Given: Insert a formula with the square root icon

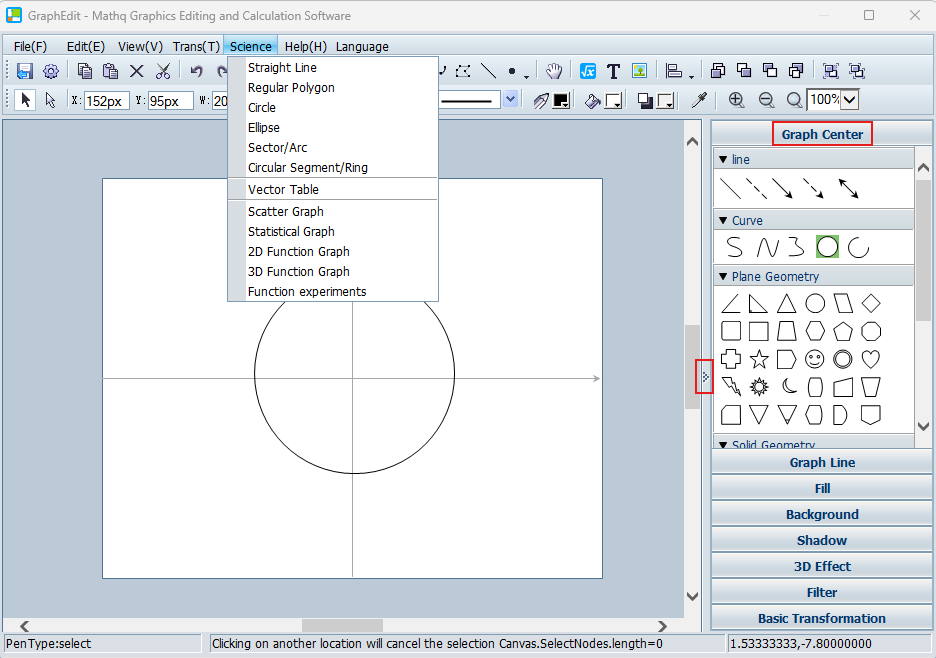Looking at the screenshot, I should (587, 71).
